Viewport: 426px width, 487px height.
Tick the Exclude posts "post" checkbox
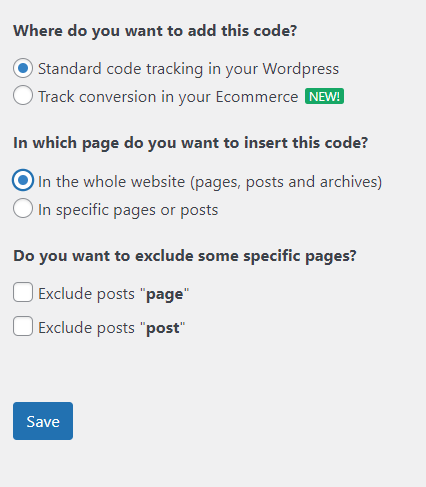click(23, 326)
